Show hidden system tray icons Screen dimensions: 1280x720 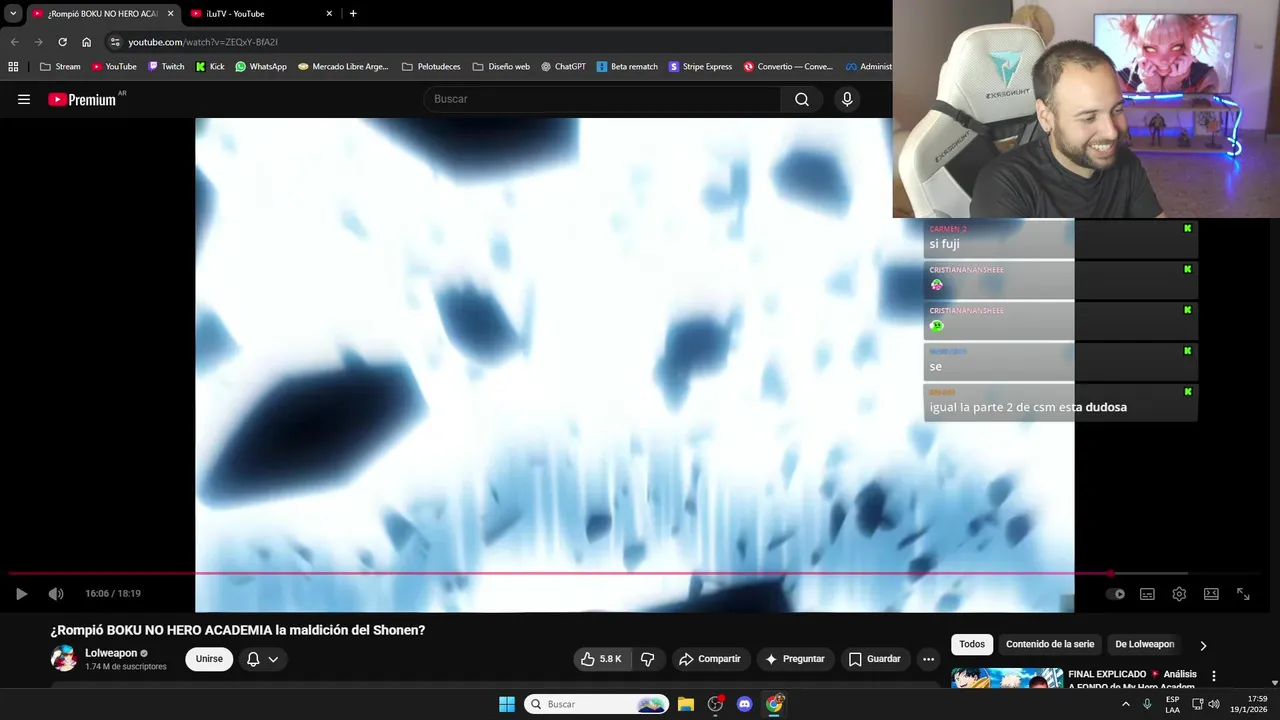[x=1126, y=704]
